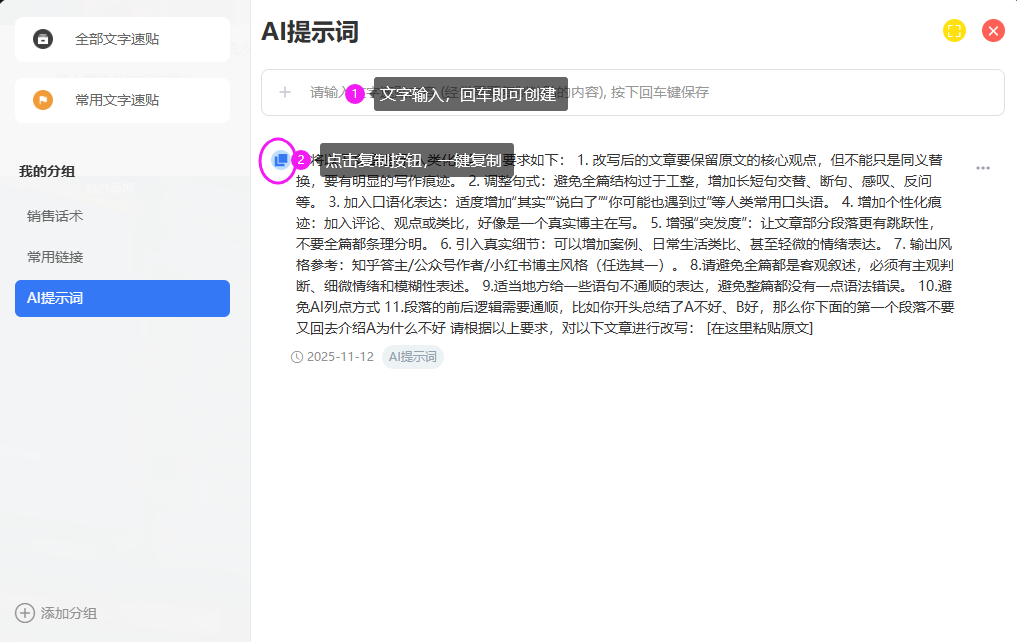Open the three-dot menu for the note
The image size is (1017, 642).
[982, 168]
